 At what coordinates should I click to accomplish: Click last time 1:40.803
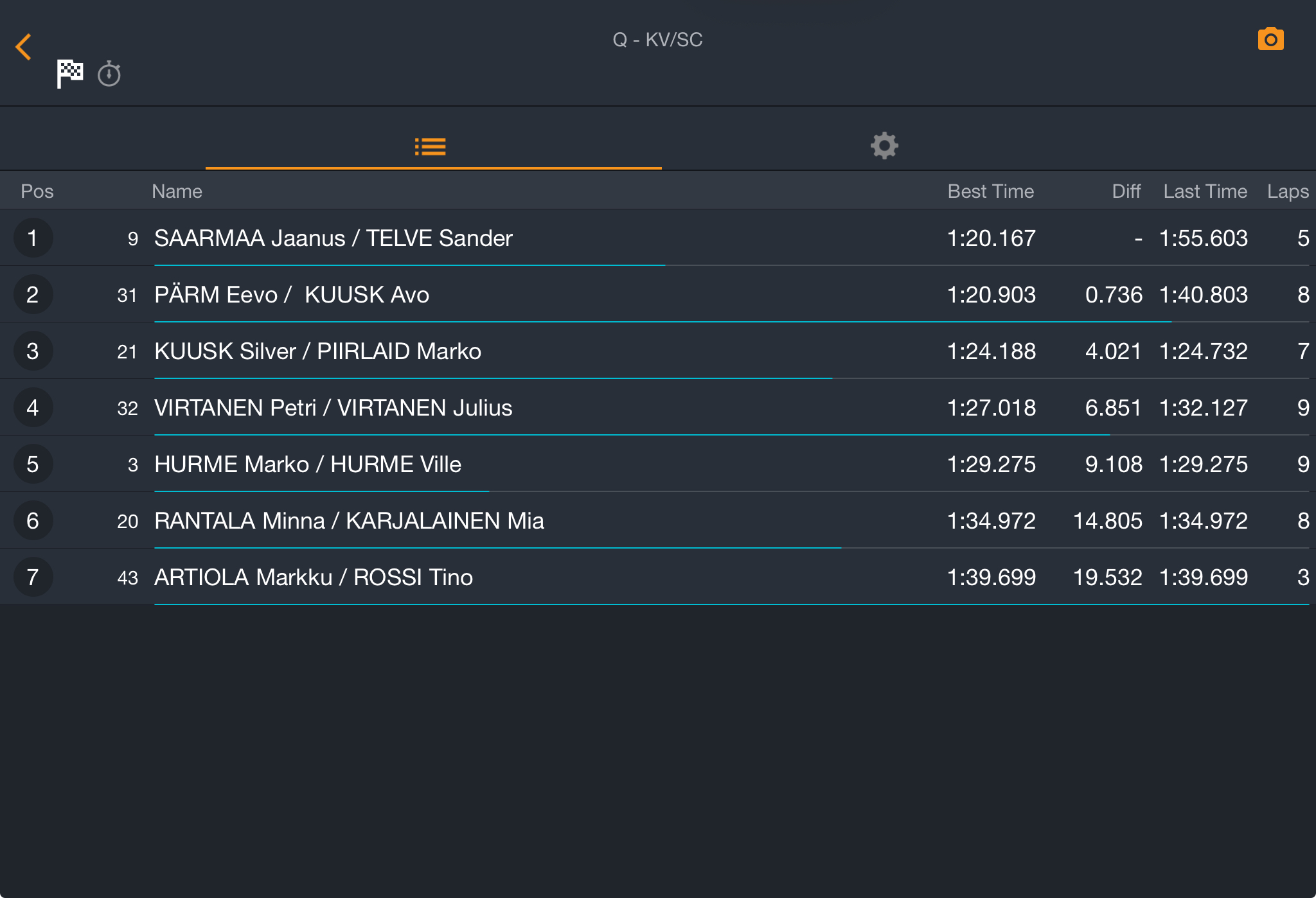point(1204,295)
